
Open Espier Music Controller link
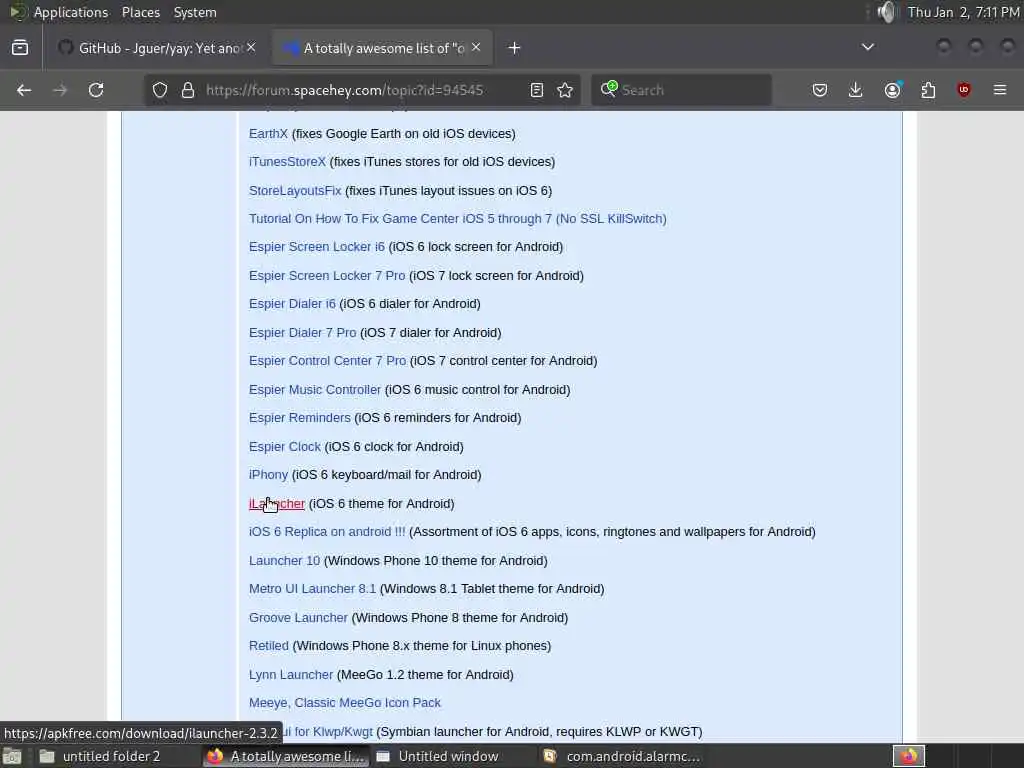click(x=314, y=390)
